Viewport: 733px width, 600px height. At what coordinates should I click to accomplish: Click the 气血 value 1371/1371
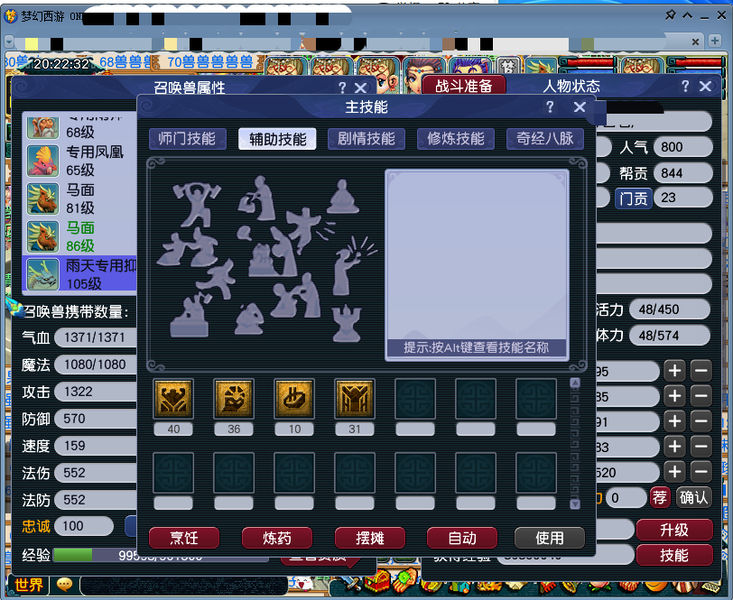coord(96,337)
